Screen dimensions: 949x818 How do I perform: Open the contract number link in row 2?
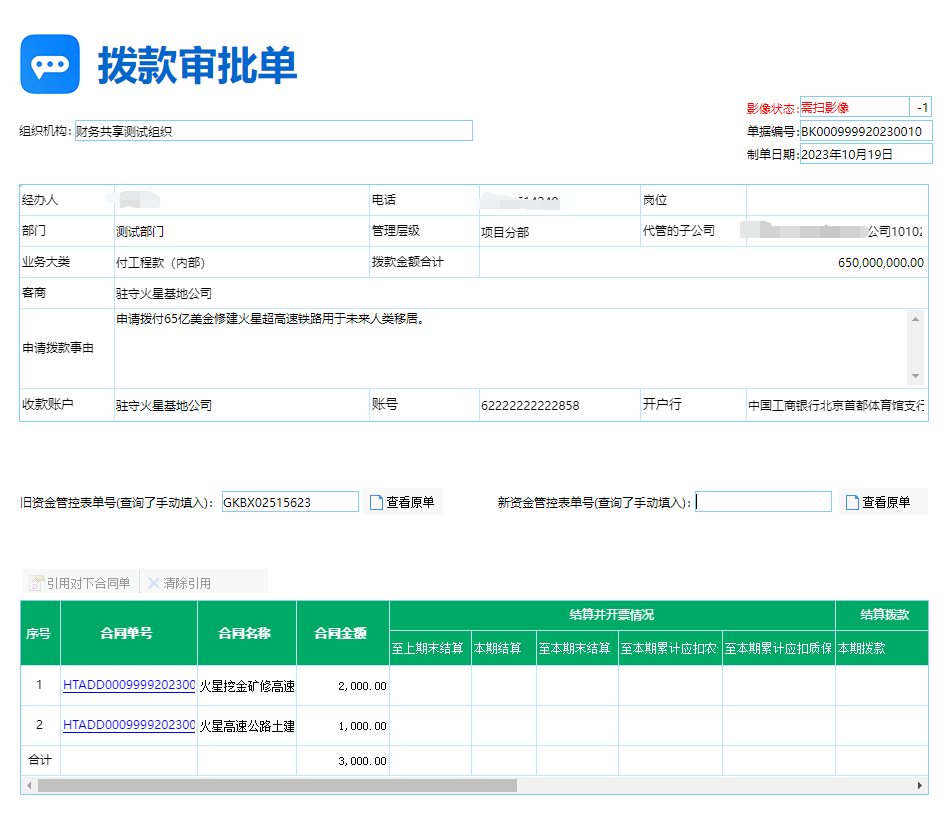128,725
